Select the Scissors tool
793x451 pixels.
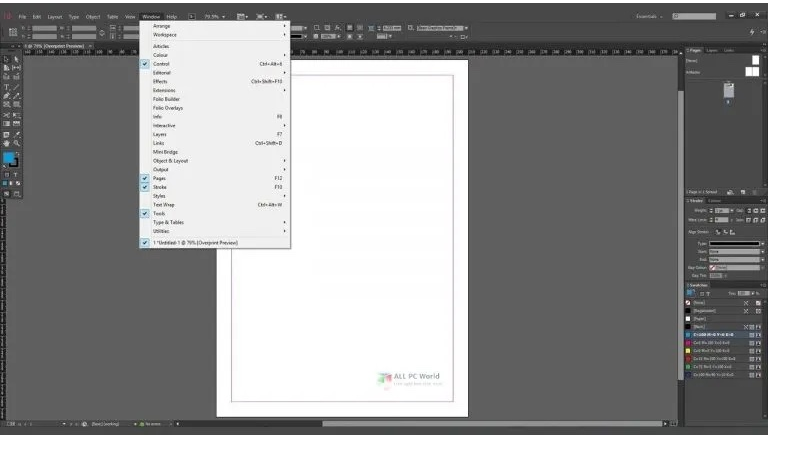tap(7, 115)
